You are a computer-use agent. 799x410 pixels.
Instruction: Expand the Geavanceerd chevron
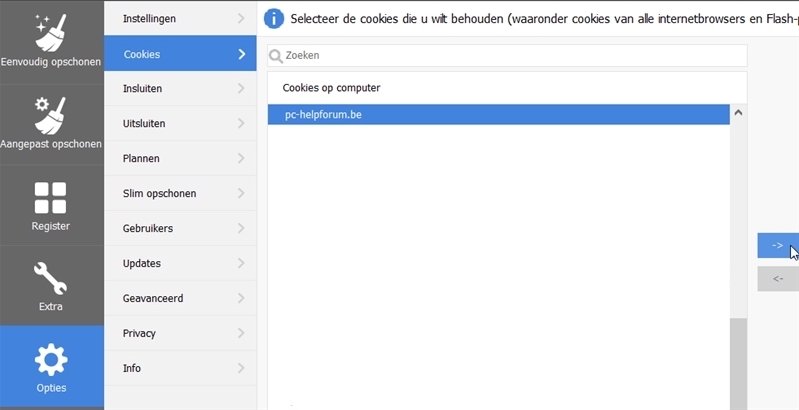pos(241,298)
